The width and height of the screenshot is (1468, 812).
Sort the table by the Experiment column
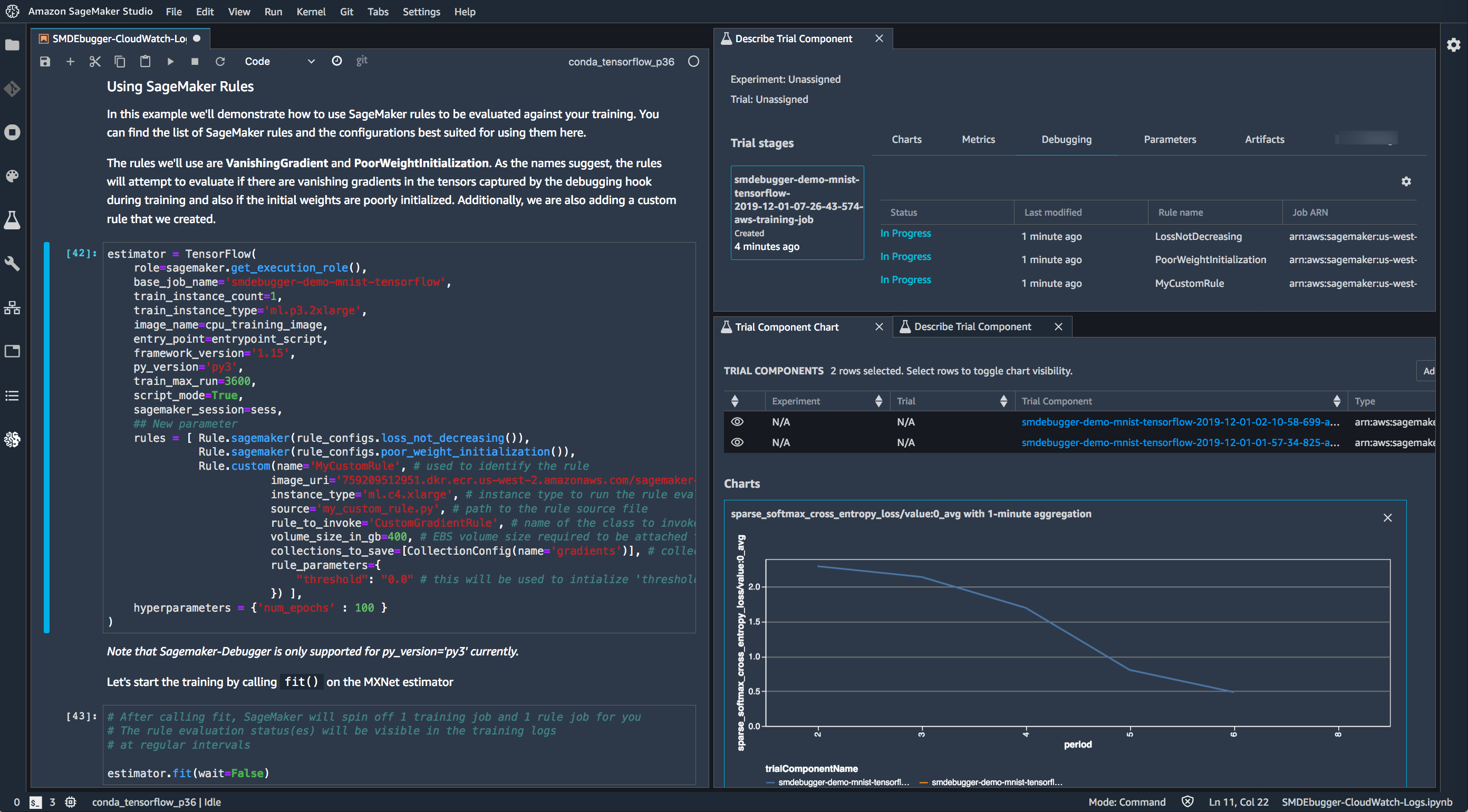point(878,401)
